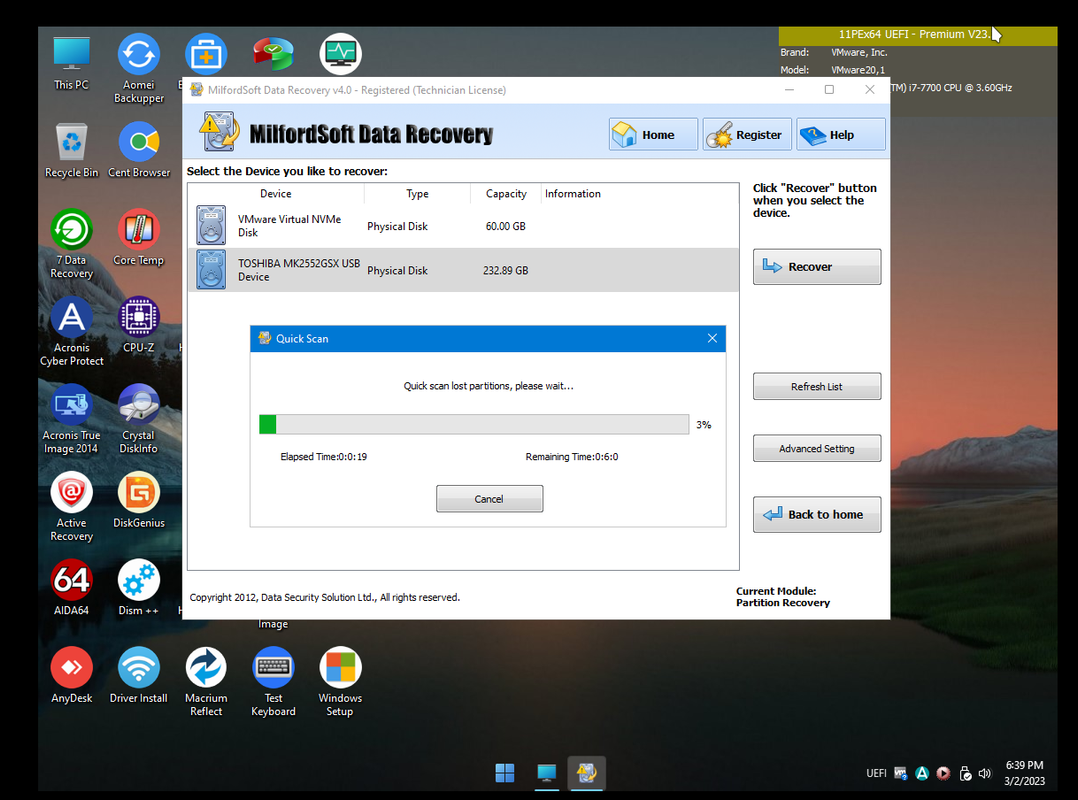The image size is (1078, 800).
Task: Click Back to home button
Action: [x=817, y=514]
